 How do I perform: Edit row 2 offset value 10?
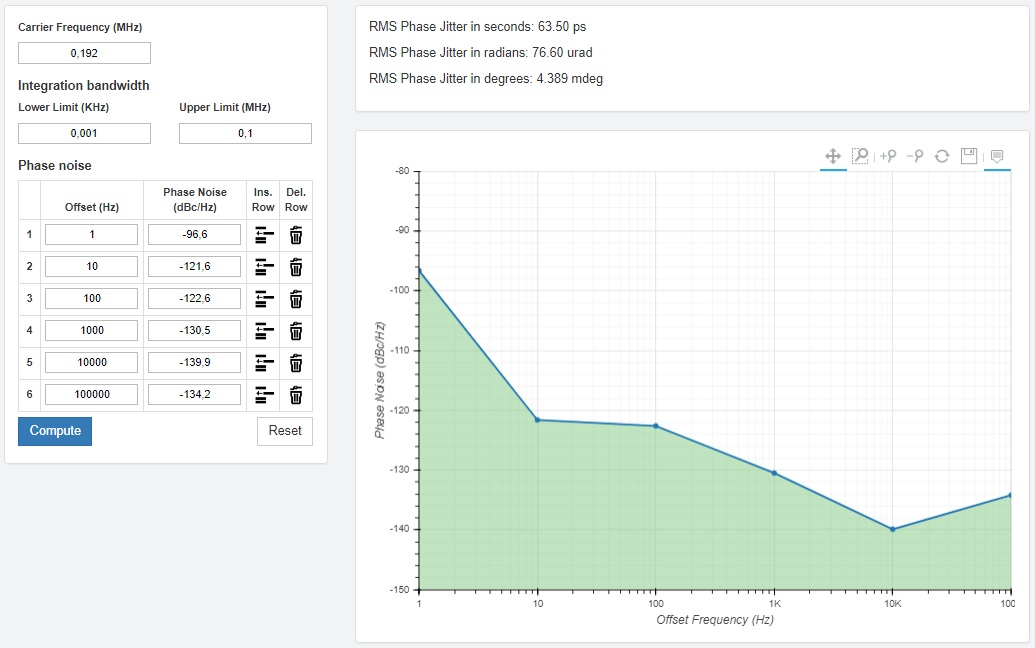coord(92,267)
